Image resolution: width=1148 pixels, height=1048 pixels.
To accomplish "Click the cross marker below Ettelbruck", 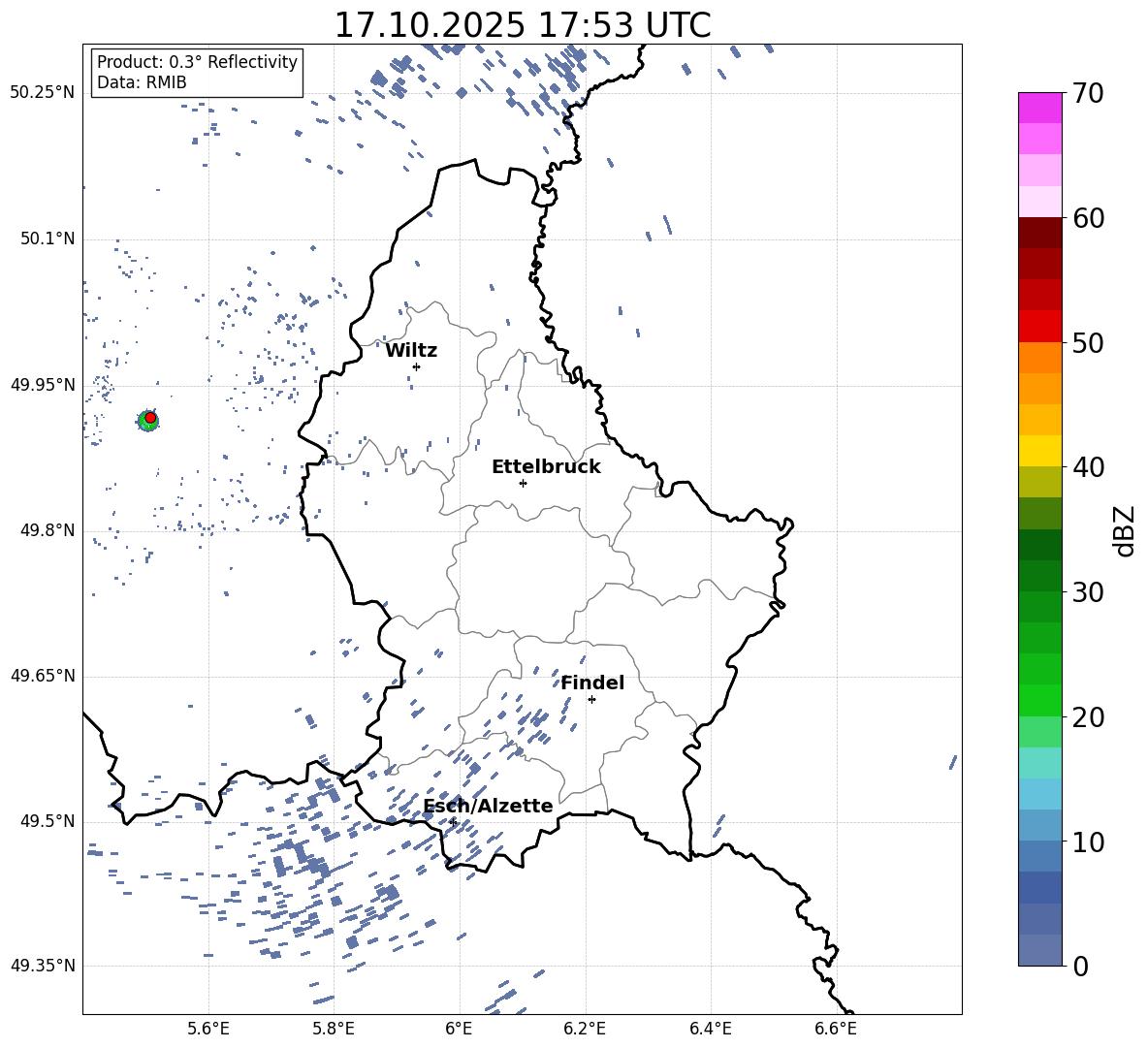I will (523, 483).
